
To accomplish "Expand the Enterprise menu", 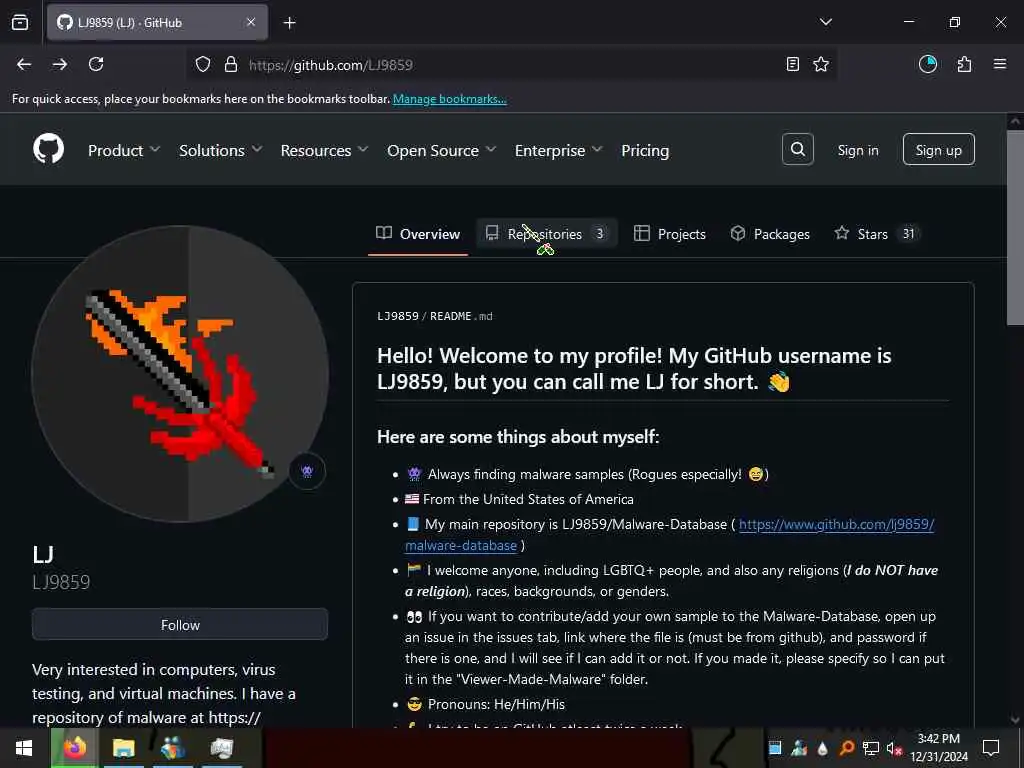I will coord(558,150).
